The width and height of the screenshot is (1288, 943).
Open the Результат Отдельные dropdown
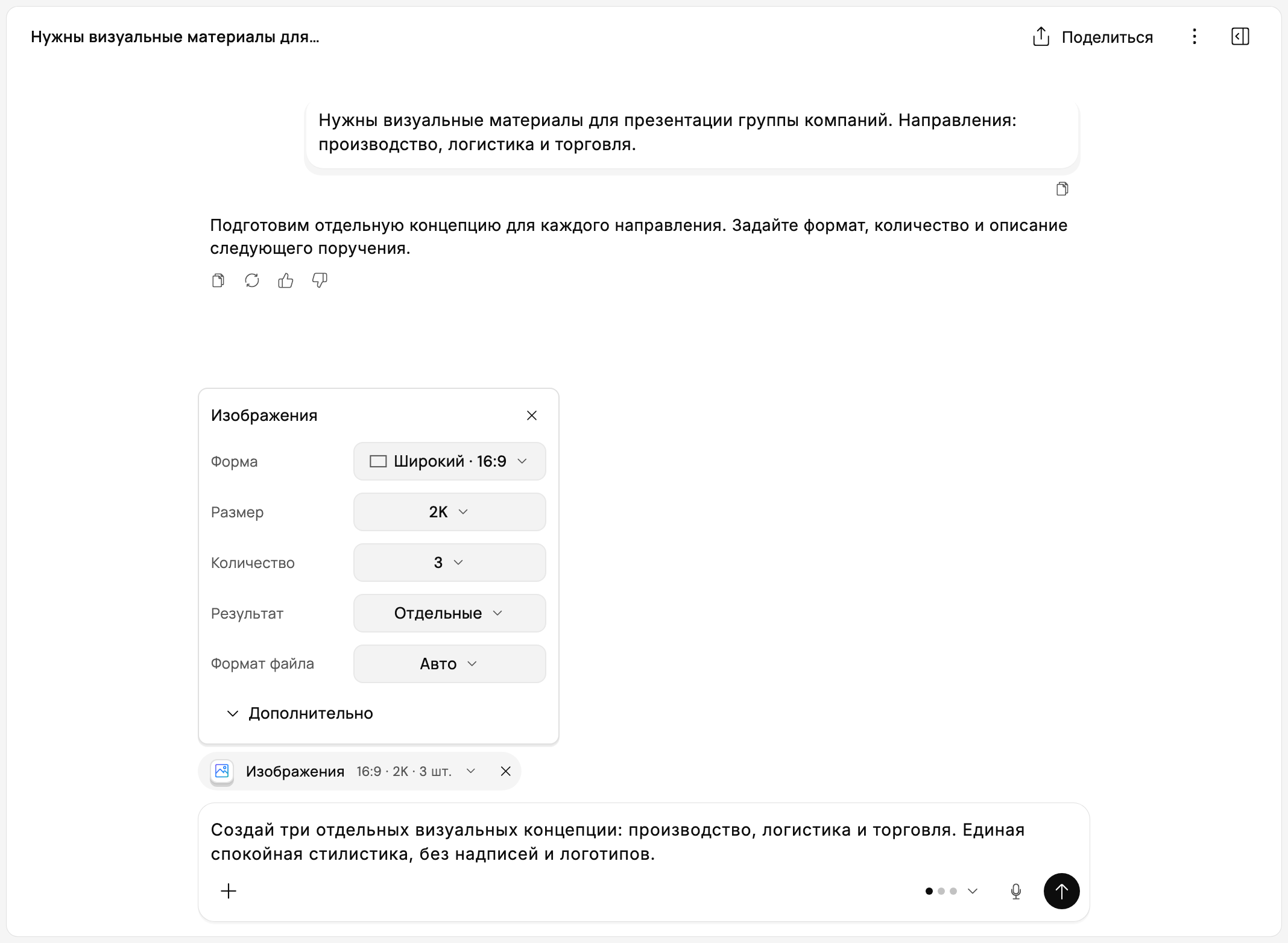click(450, 613)
